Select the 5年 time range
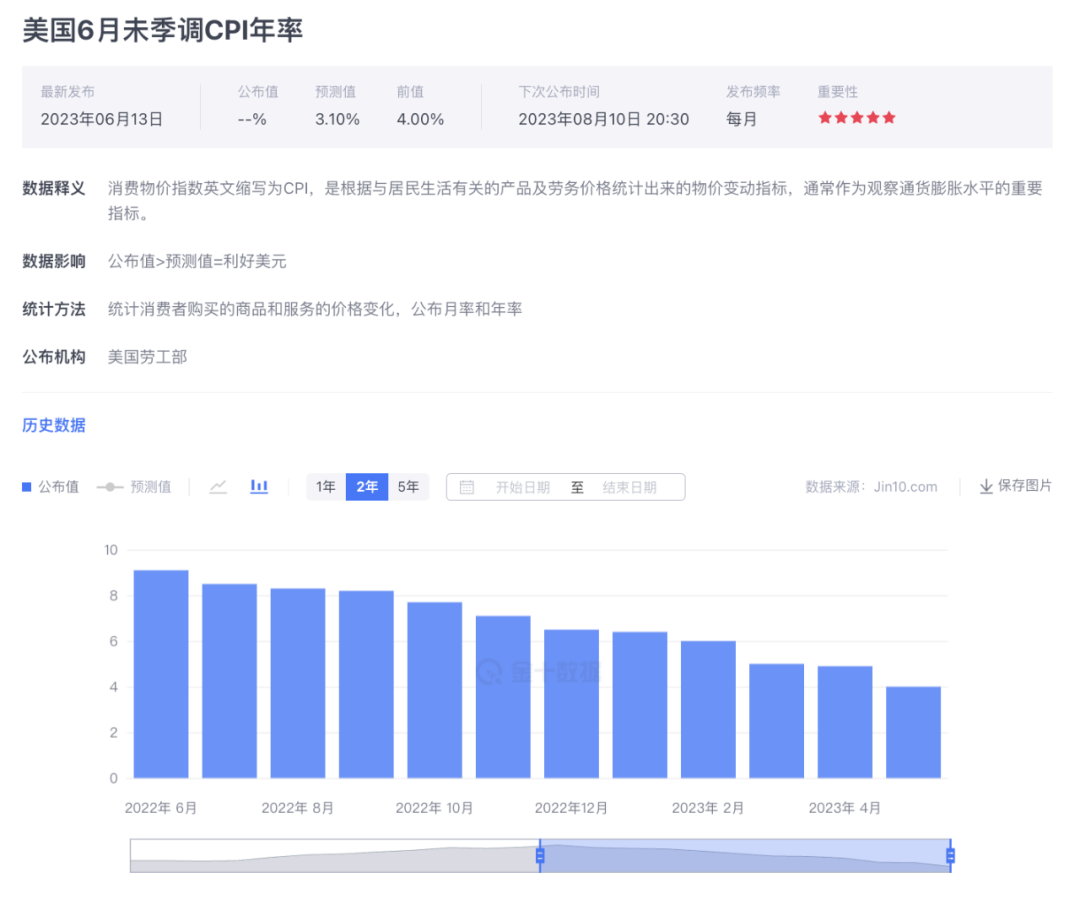The height and width of the screenshot is (910, 1080). click(408, 487)
